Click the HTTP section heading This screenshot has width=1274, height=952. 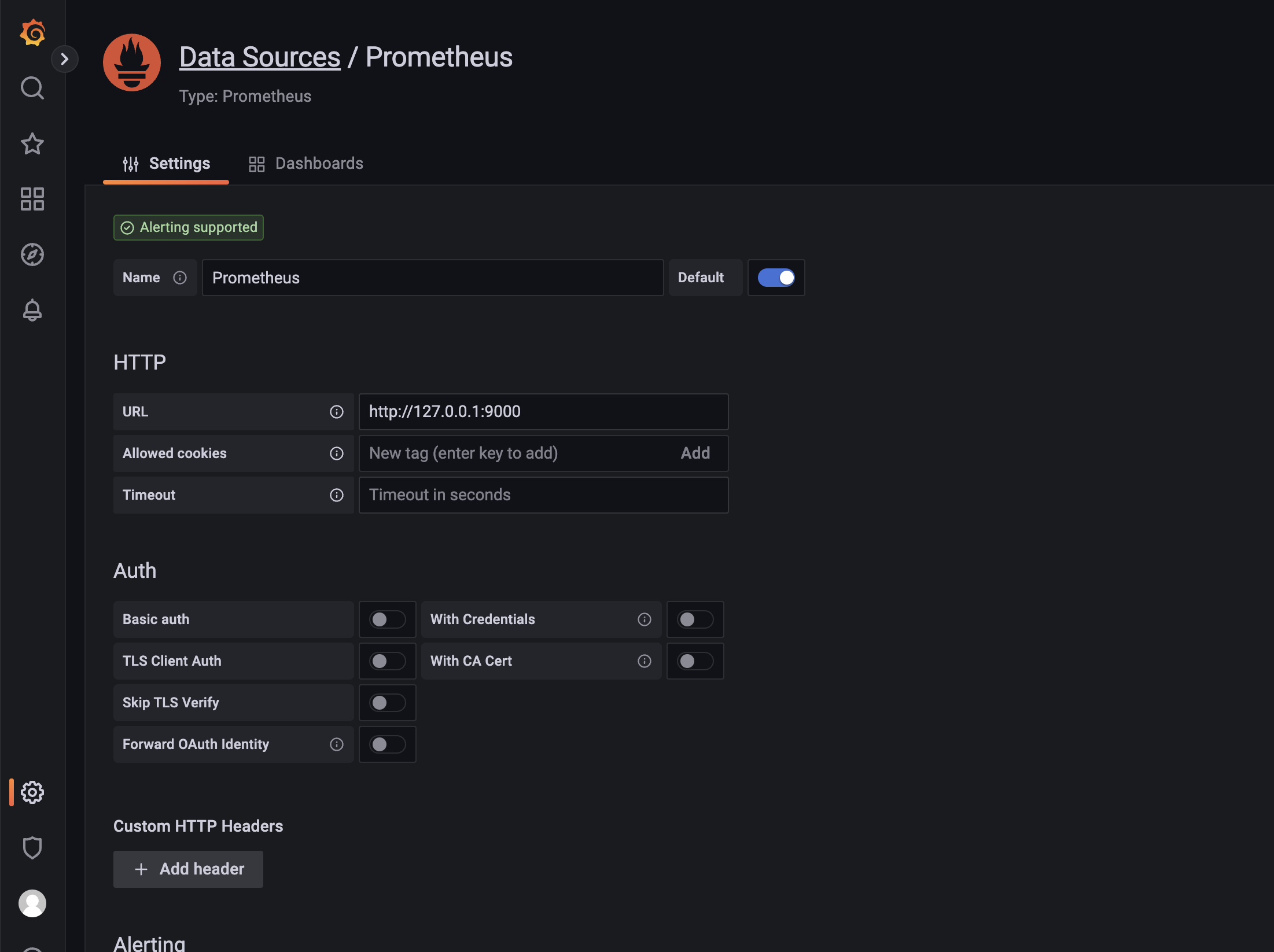140,363
